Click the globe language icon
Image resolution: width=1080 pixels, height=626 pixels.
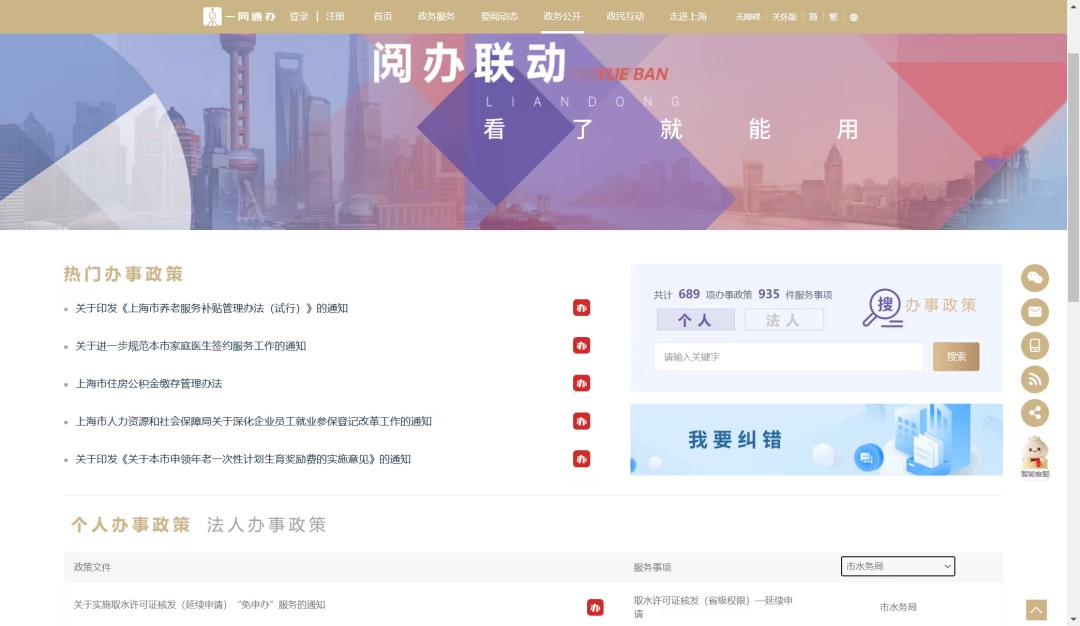(x=854, y=17)
